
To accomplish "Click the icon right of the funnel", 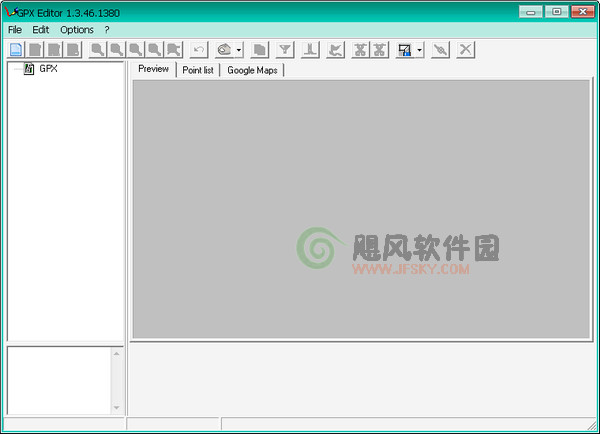I will point(310,50).
